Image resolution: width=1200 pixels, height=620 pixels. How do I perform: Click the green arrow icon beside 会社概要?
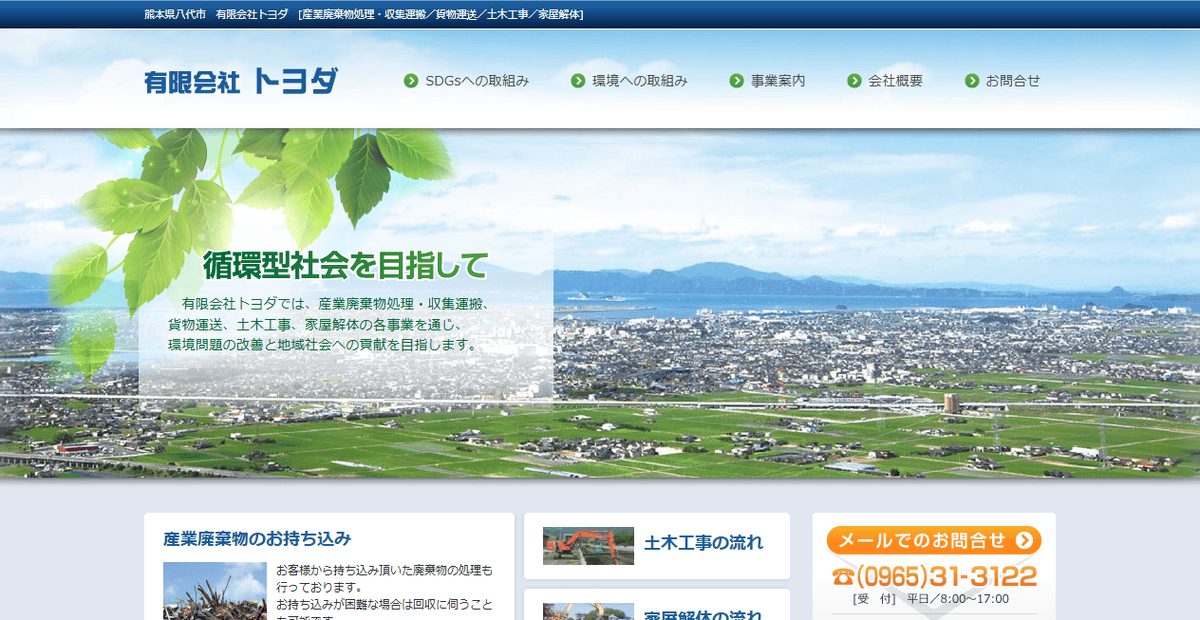point(854,79)
